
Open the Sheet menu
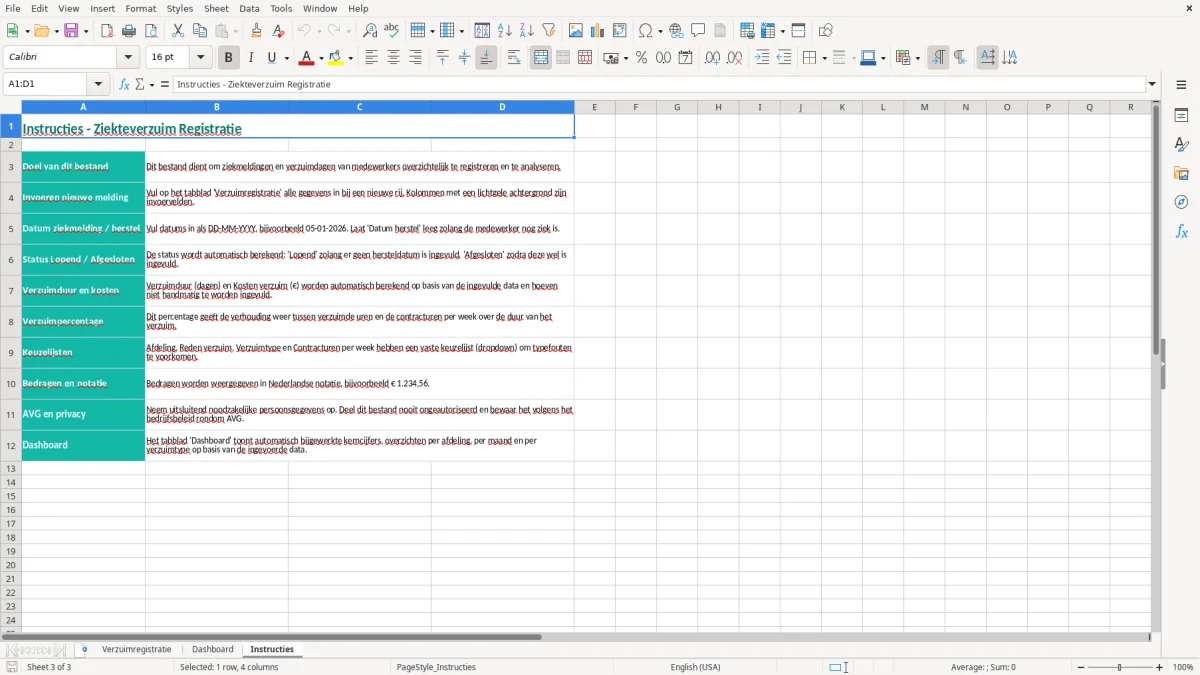(x=216, y=8)
